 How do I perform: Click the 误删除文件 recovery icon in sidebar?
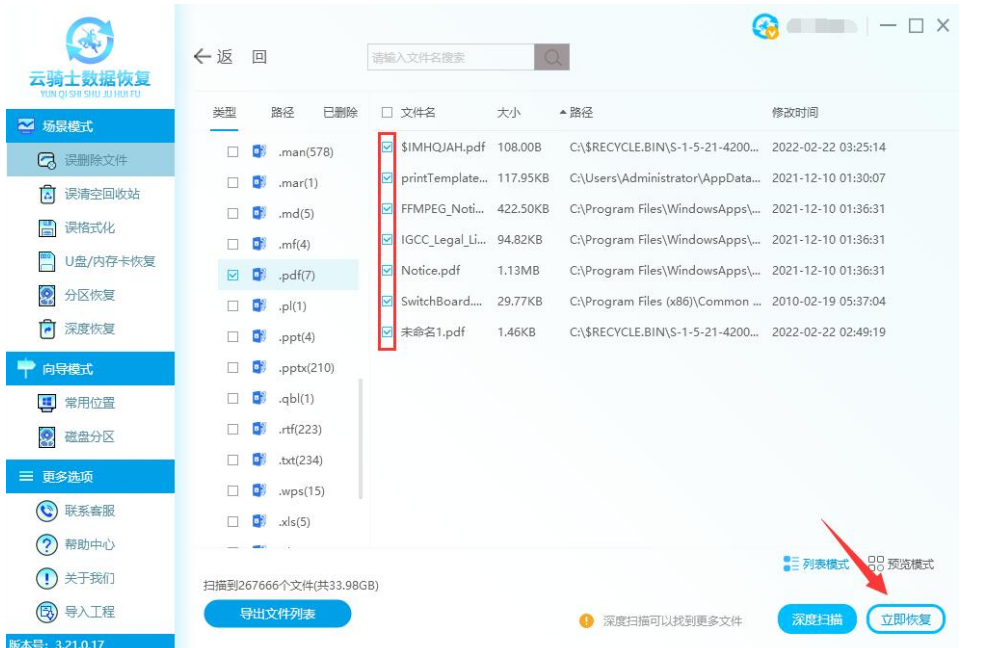pos(46,160)
